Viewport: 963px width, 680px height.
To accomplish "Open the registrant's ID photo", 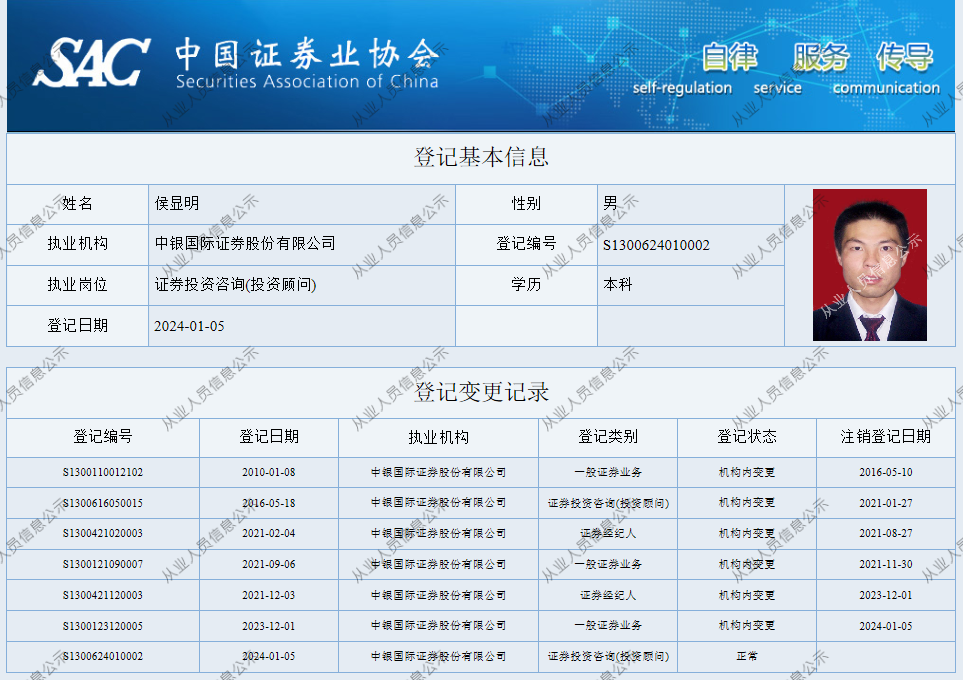I will 869,265.
